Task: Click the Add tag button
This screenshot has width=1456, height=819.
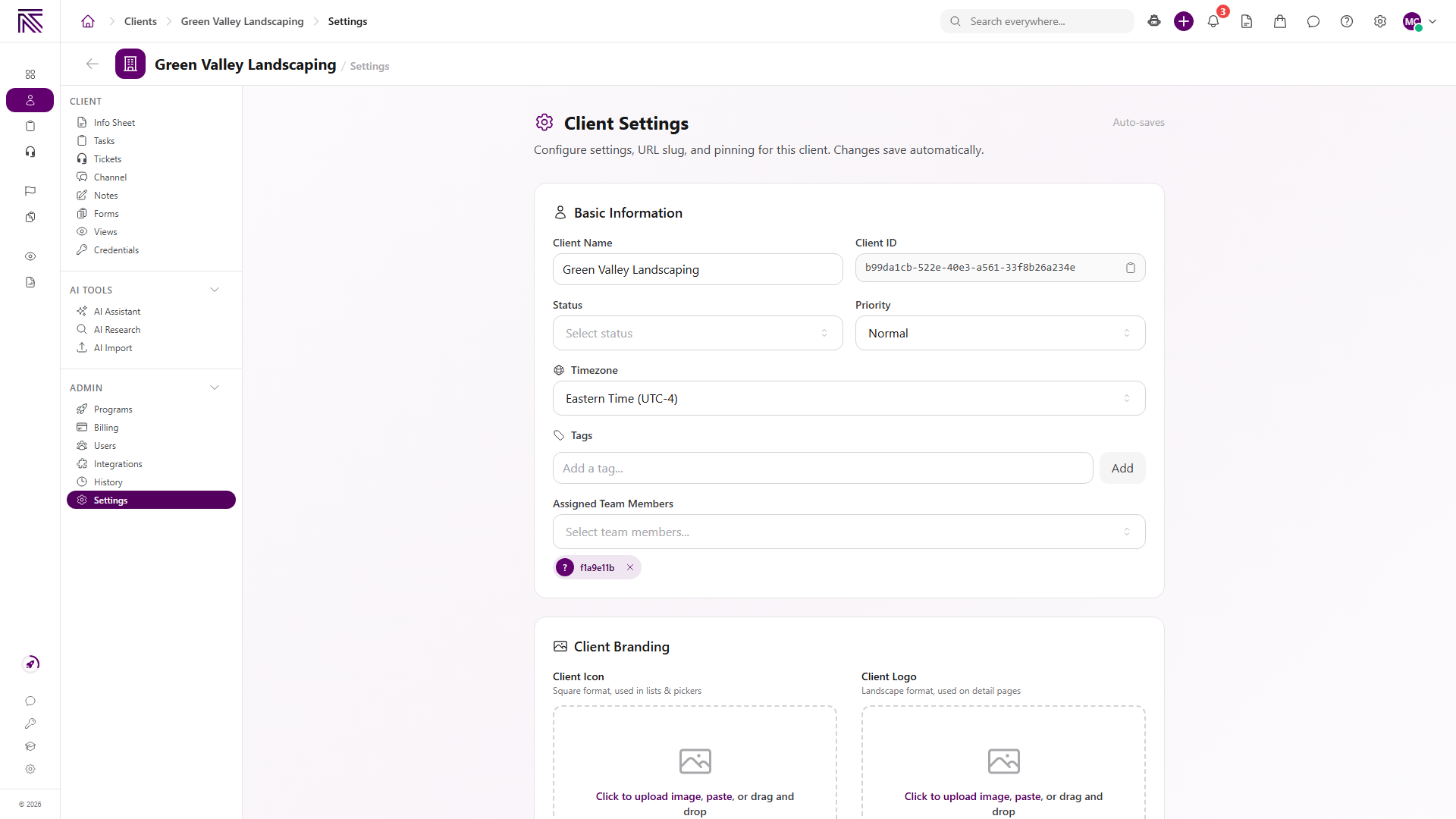Action: pos(1122,468)
